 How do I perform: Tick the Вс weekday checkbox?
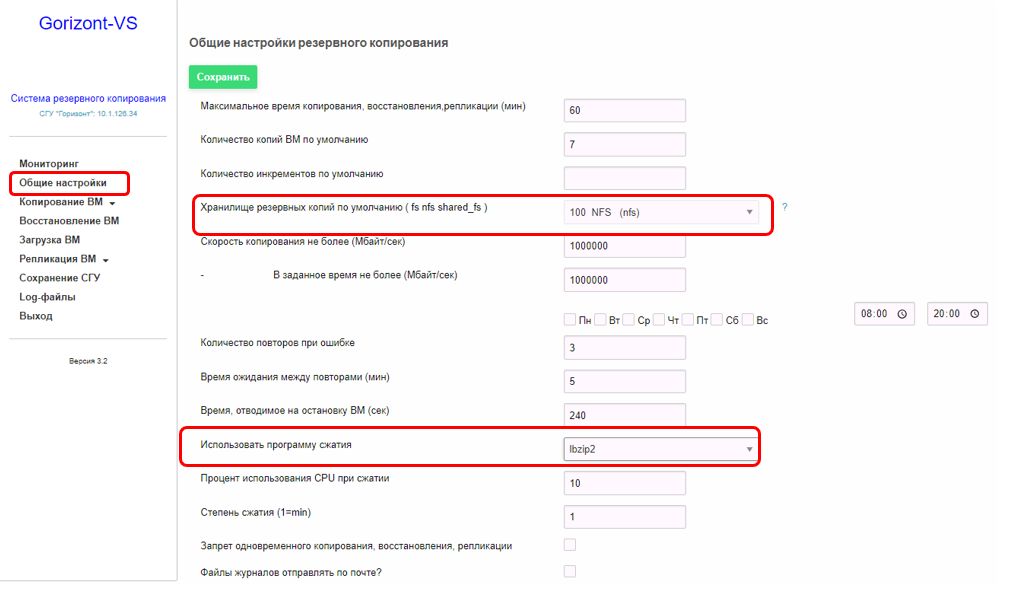point(748,319)
